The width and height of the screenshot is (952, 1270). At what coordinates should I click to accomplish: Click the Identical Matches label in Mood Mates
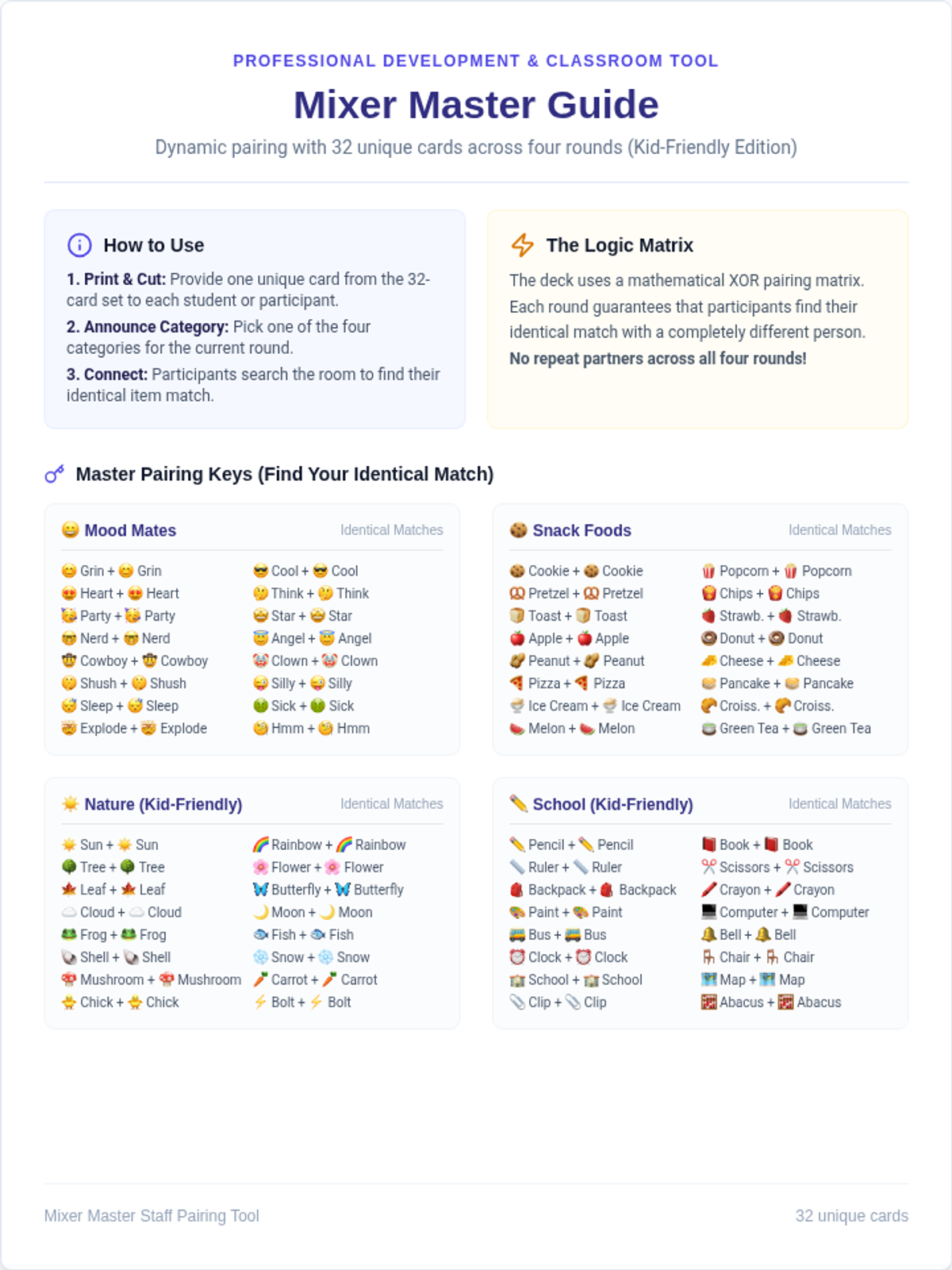[x=392, y=529]
